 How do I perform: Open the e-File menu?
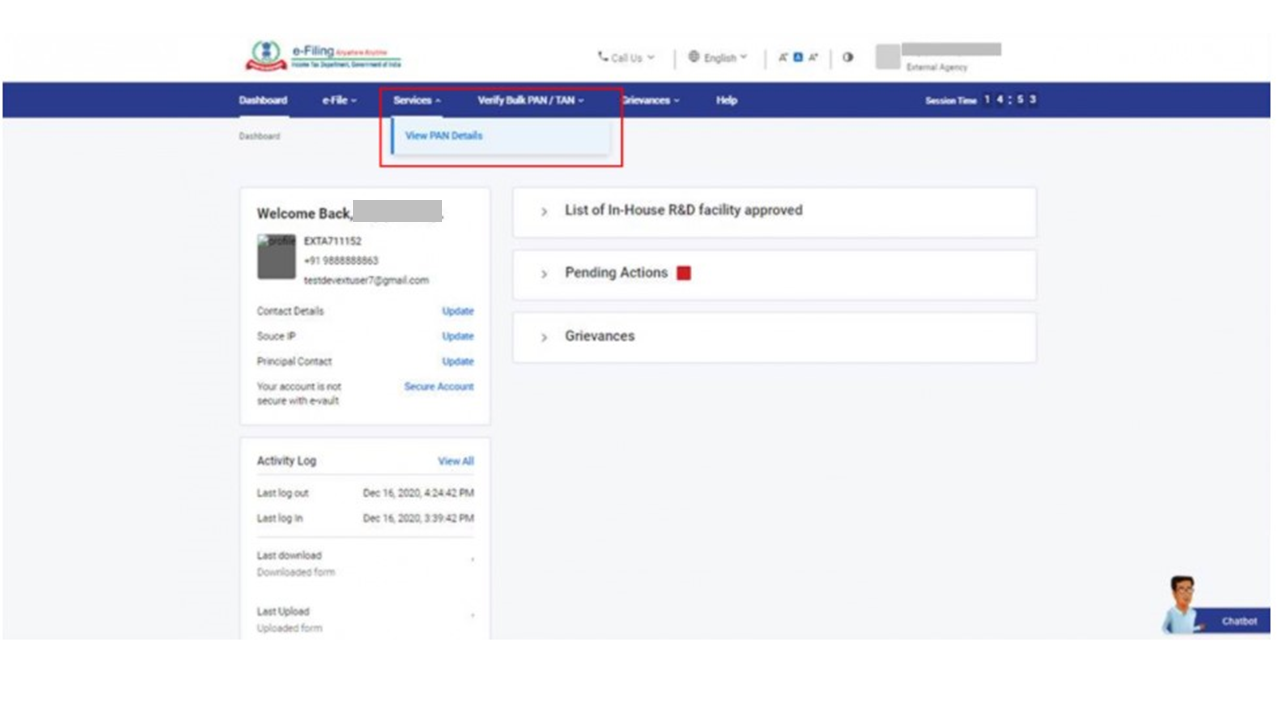click(x=339, y=100)
